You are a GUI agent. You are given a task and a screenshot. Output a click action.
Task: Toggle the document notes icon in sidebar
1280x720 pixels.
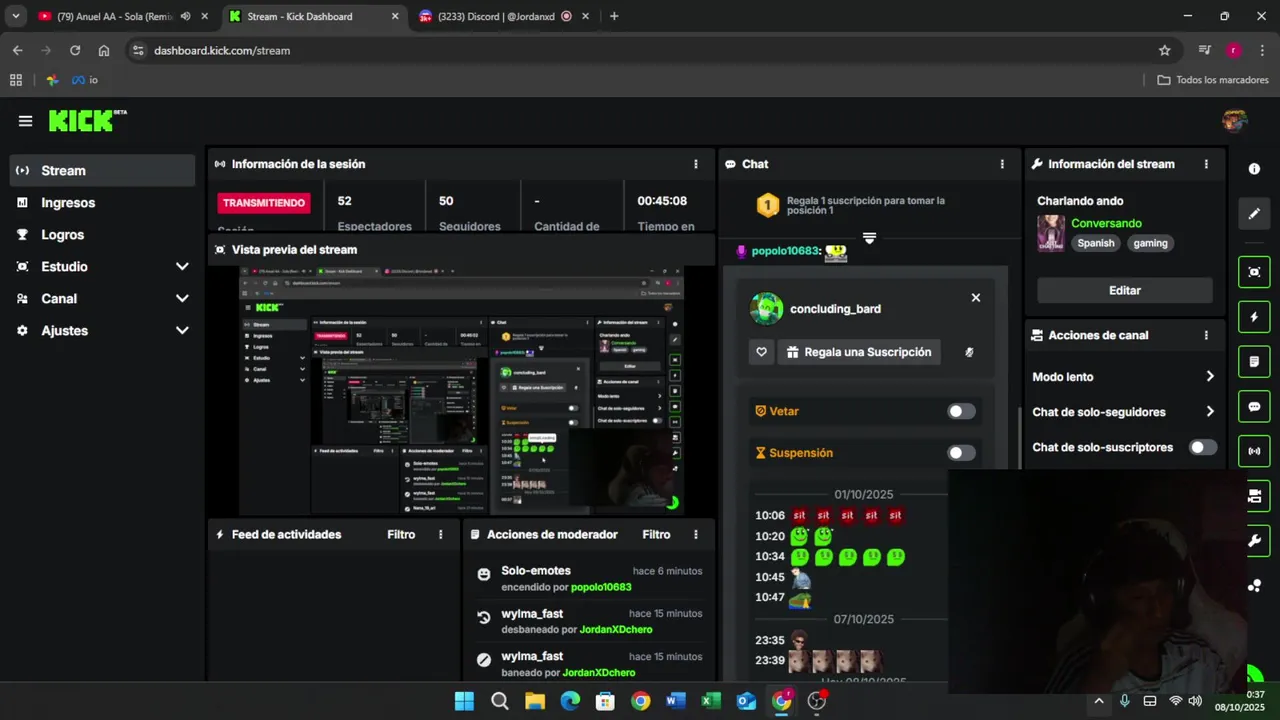pyautogui.click(x=1254, y=361)
